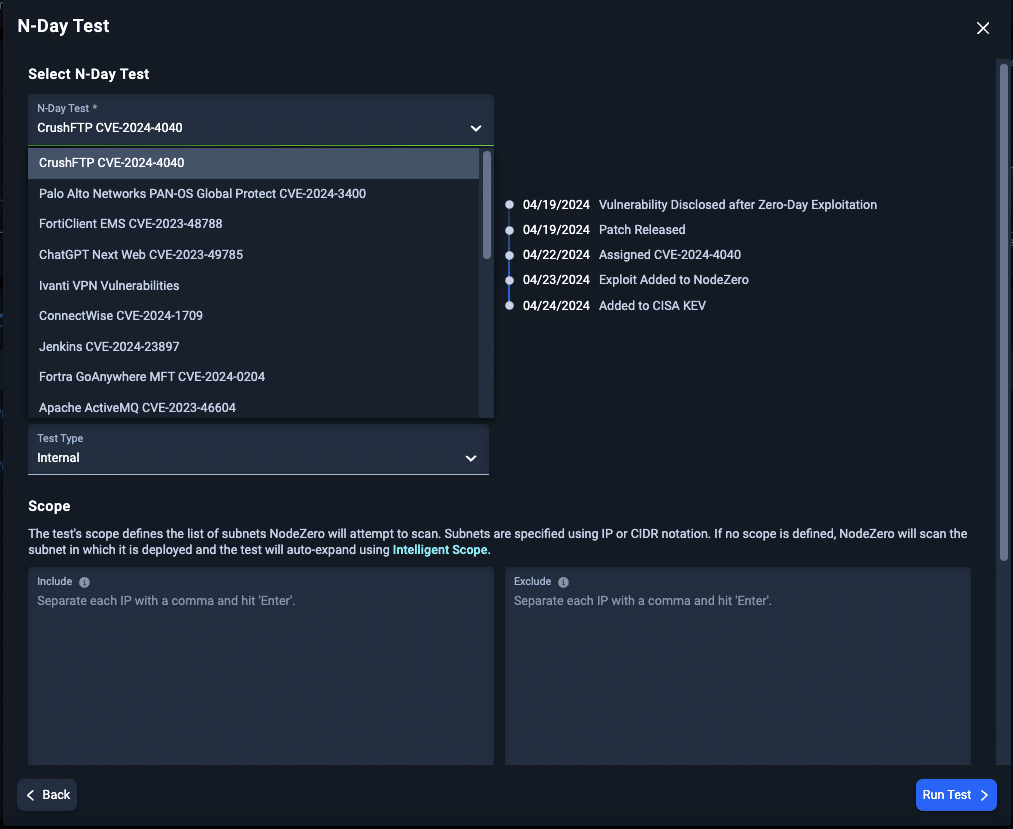Collapse the N-Day Test dropdown chevron
This screenshot has width=1013, height=829.
(x=476, y=128)
